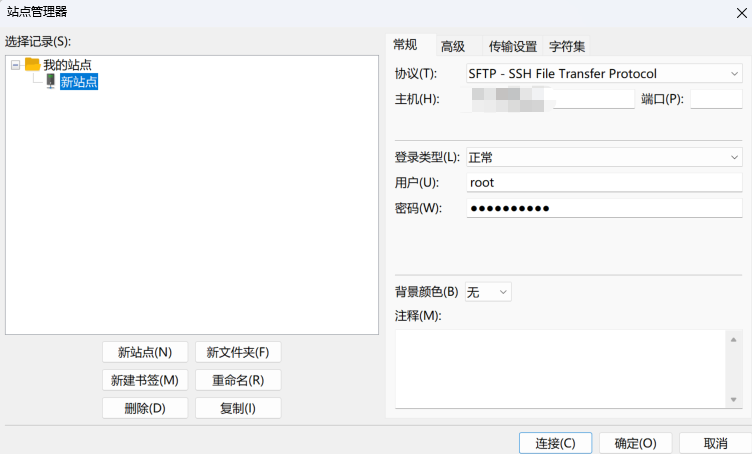The image size is (752, 454).
Task: Select the 常规 tab
Action: 405,45
